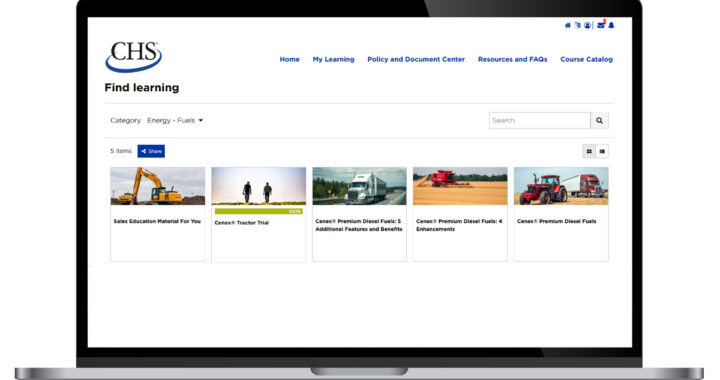Select the two men walking thumbnail
This screenshot has width=720, height=380.
pyautogui.click(x=259, y=186)
